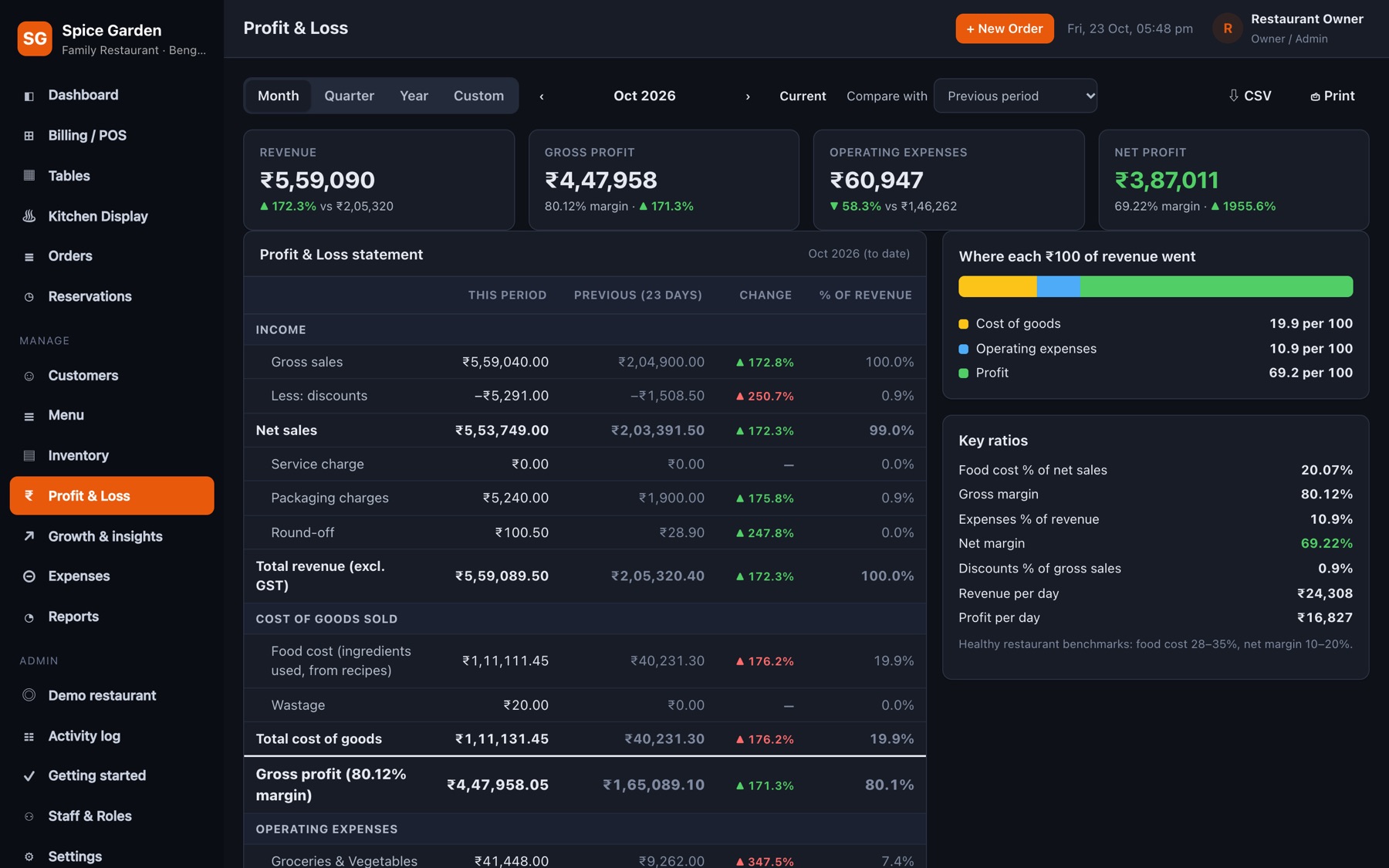Print the Profit & Loss report

click(x=1332, y=96)
